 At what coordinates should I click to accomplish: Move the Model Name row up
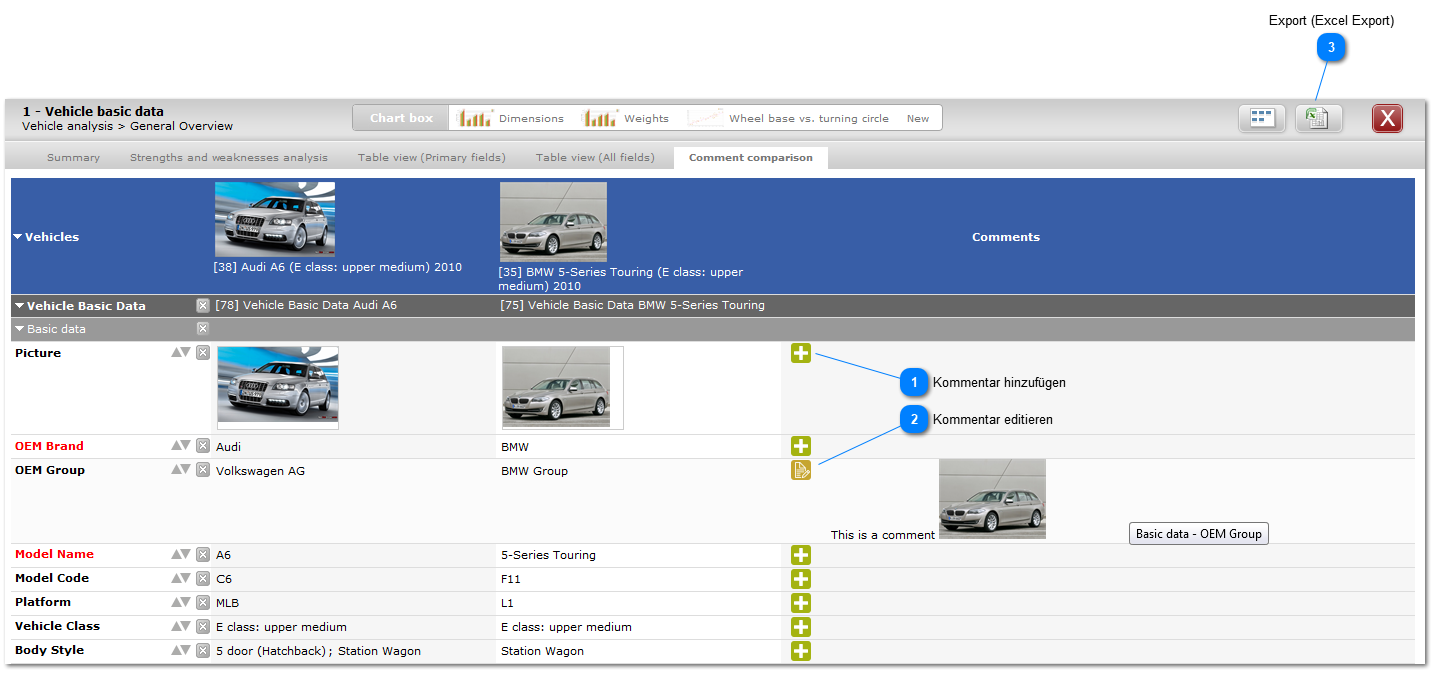coord(176,554)
